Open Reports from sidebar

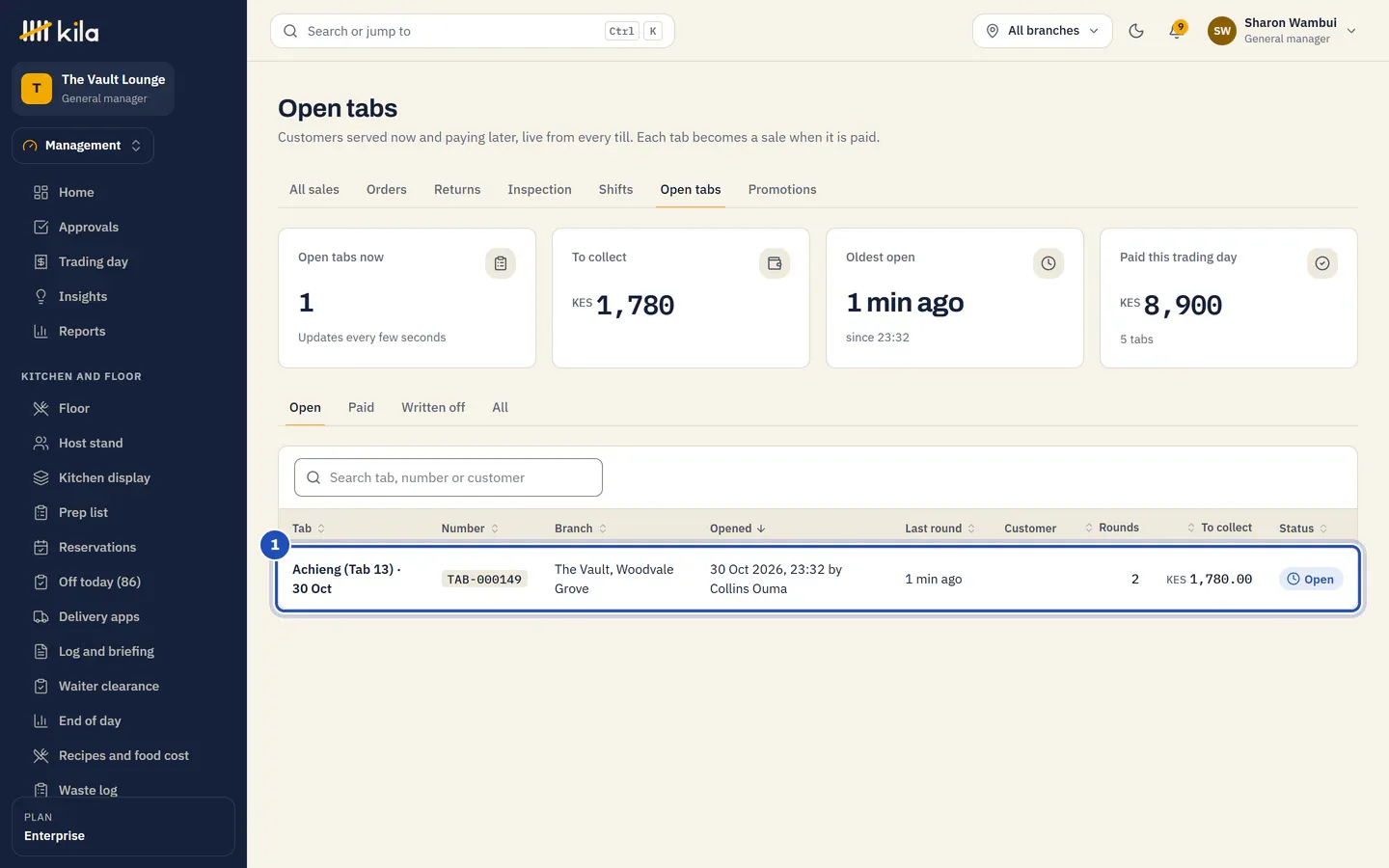tap(123, 331)
